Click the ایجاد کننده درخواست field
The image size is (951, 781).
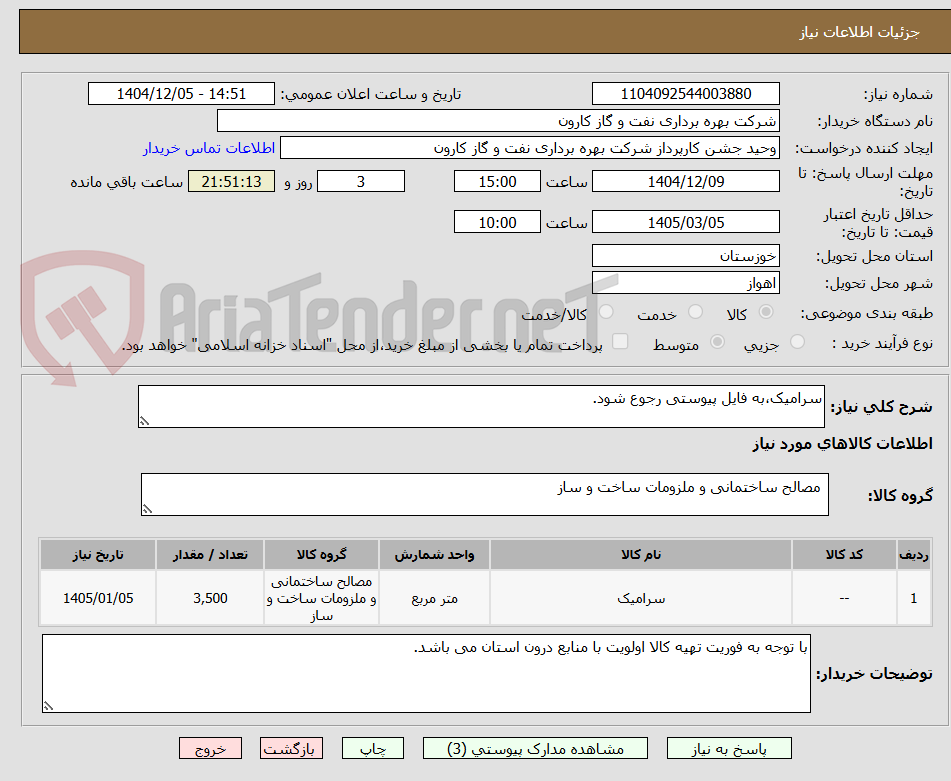click(529, 148)
